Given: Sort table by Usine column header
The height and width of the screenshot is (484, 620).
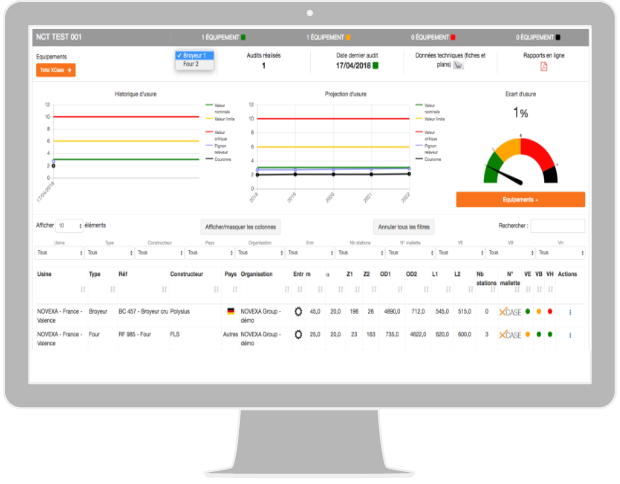Looking at the screenshot, I should [x=48, y=273].
